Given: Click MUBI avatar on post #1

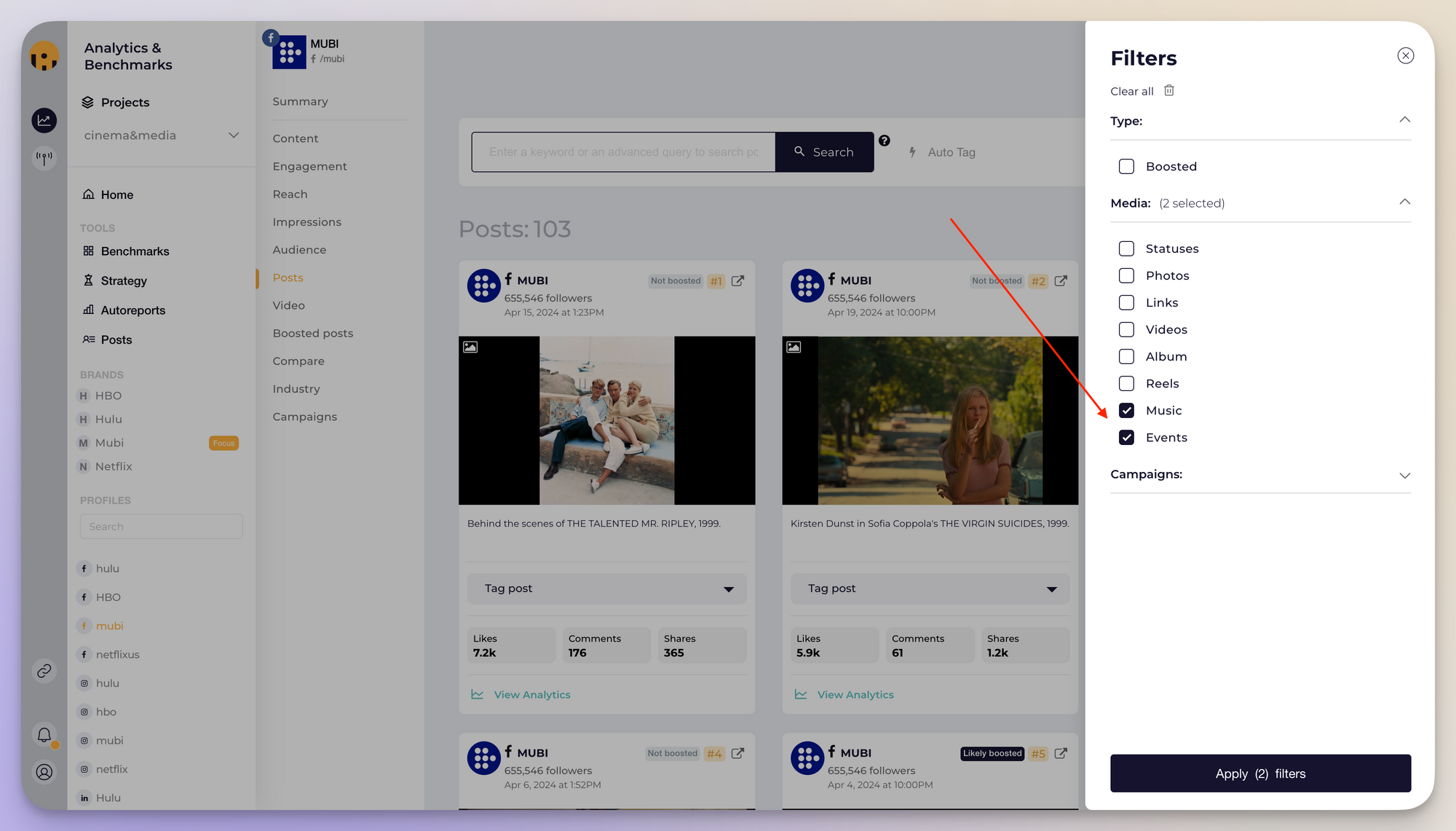Looking at the screenshot, I should coord(483,286).
